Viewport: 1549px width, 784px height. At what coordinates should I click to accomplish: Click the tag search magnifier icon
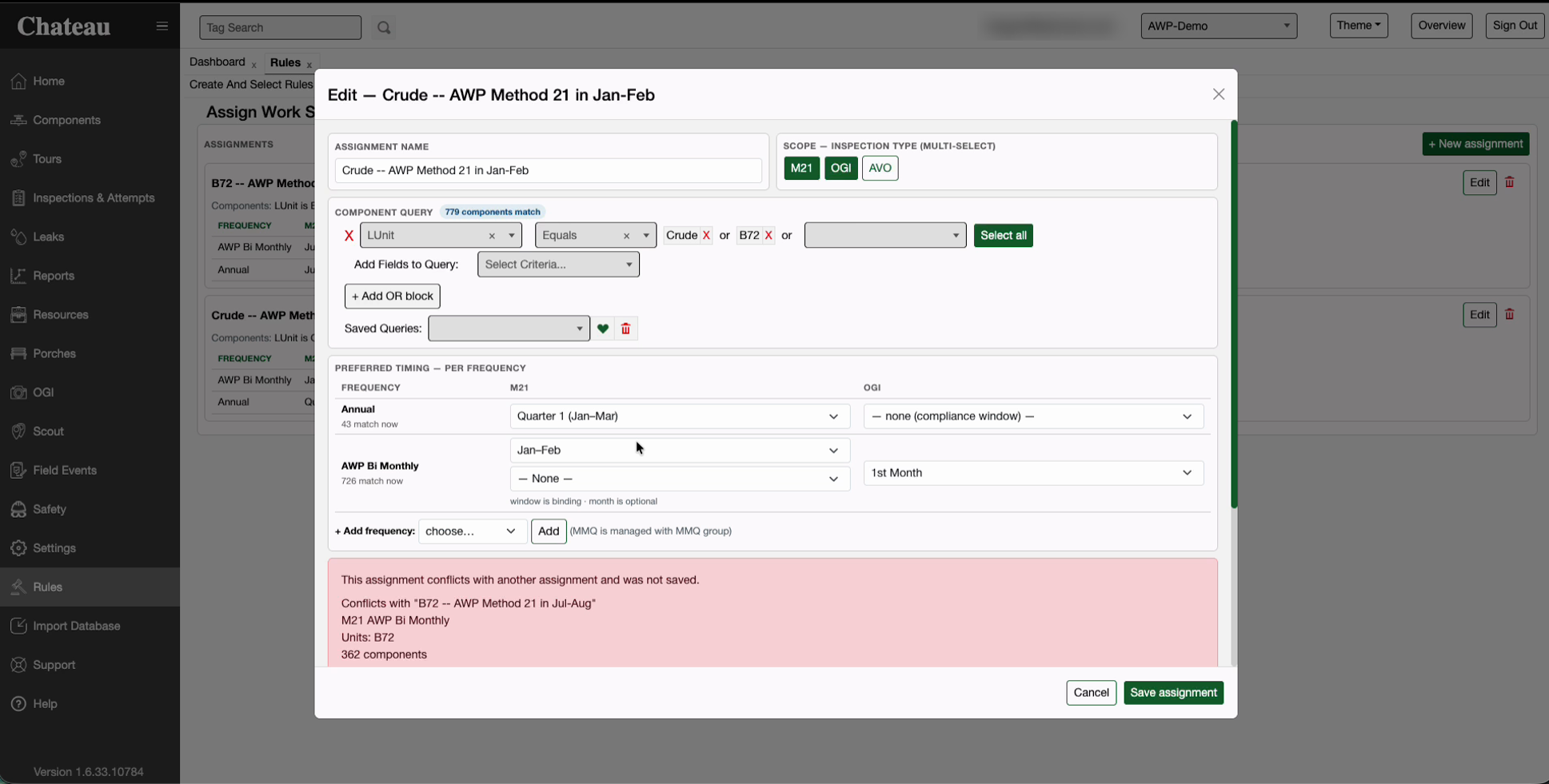[x=384, y=28]
